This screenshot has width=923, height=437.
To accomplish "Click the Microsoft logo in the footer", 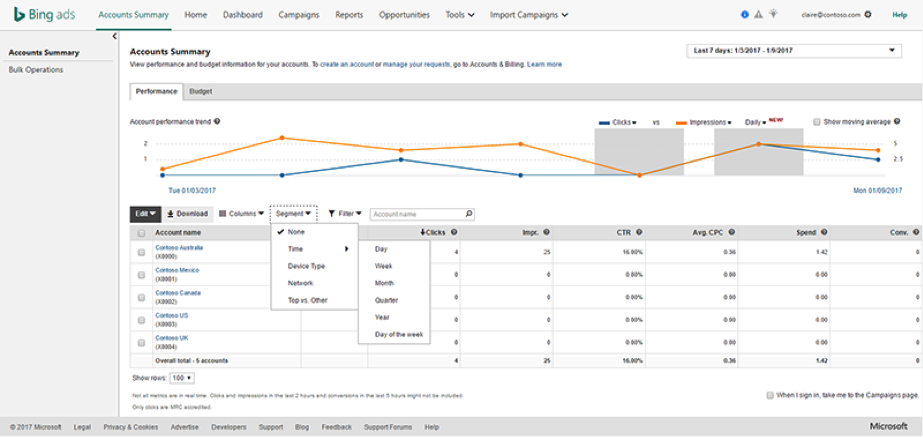I will coord(888,426).
